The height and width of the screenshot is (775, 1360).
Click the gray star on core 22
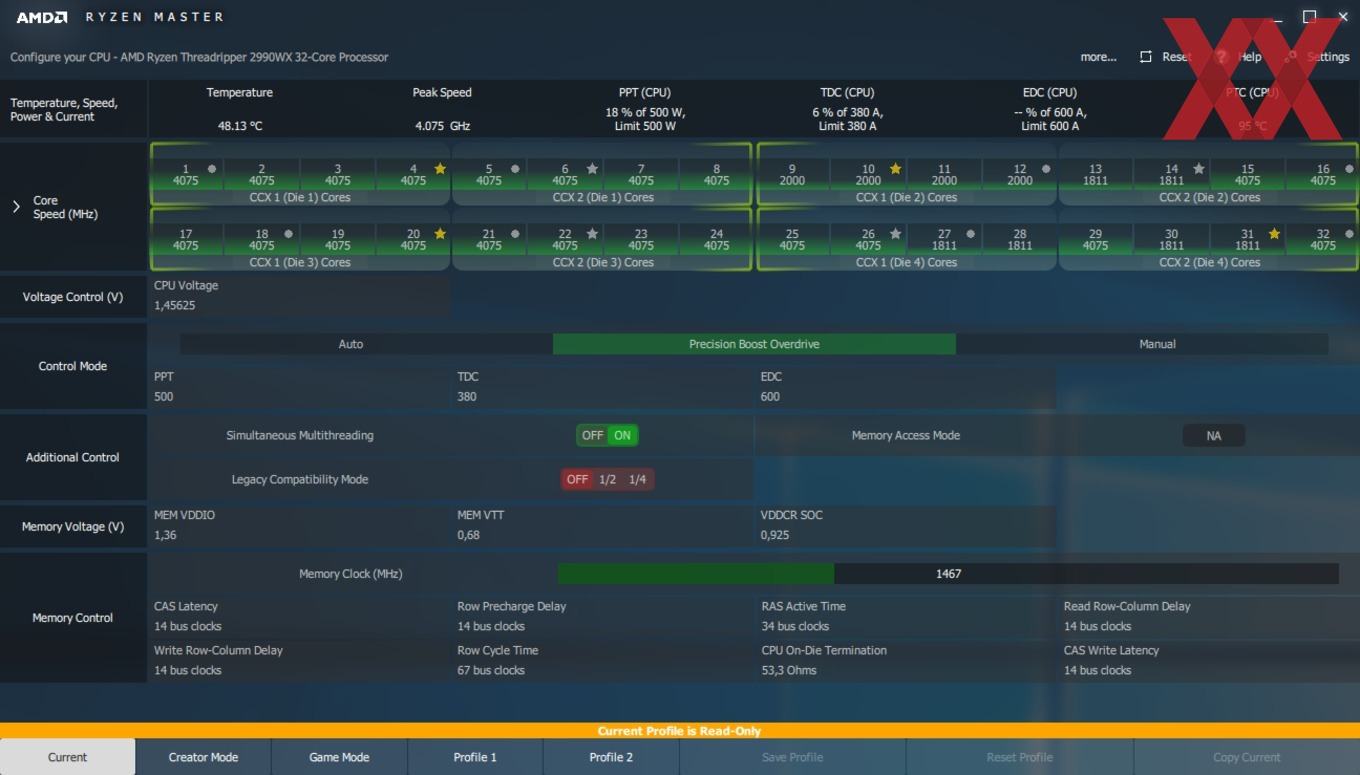[x=592, y=234]
